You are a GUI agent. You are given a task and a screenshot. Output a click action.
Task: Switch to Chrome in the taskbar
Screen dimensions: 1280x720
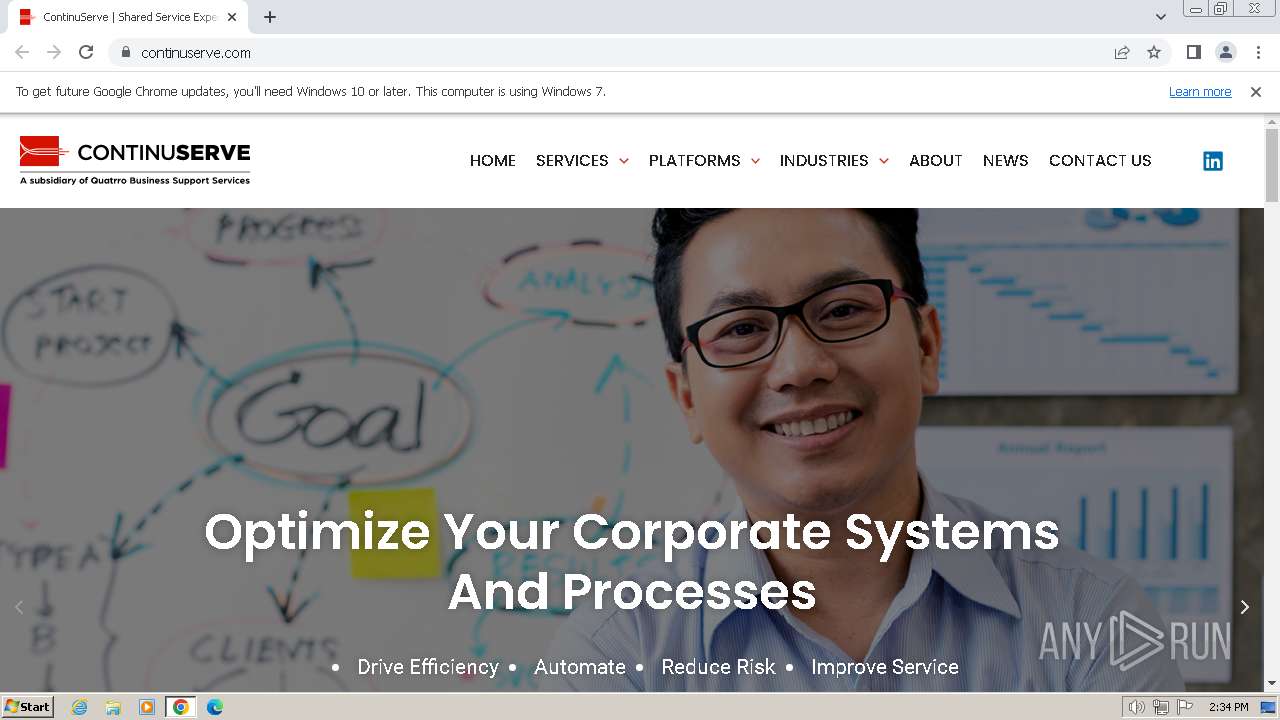coord(181,707)
